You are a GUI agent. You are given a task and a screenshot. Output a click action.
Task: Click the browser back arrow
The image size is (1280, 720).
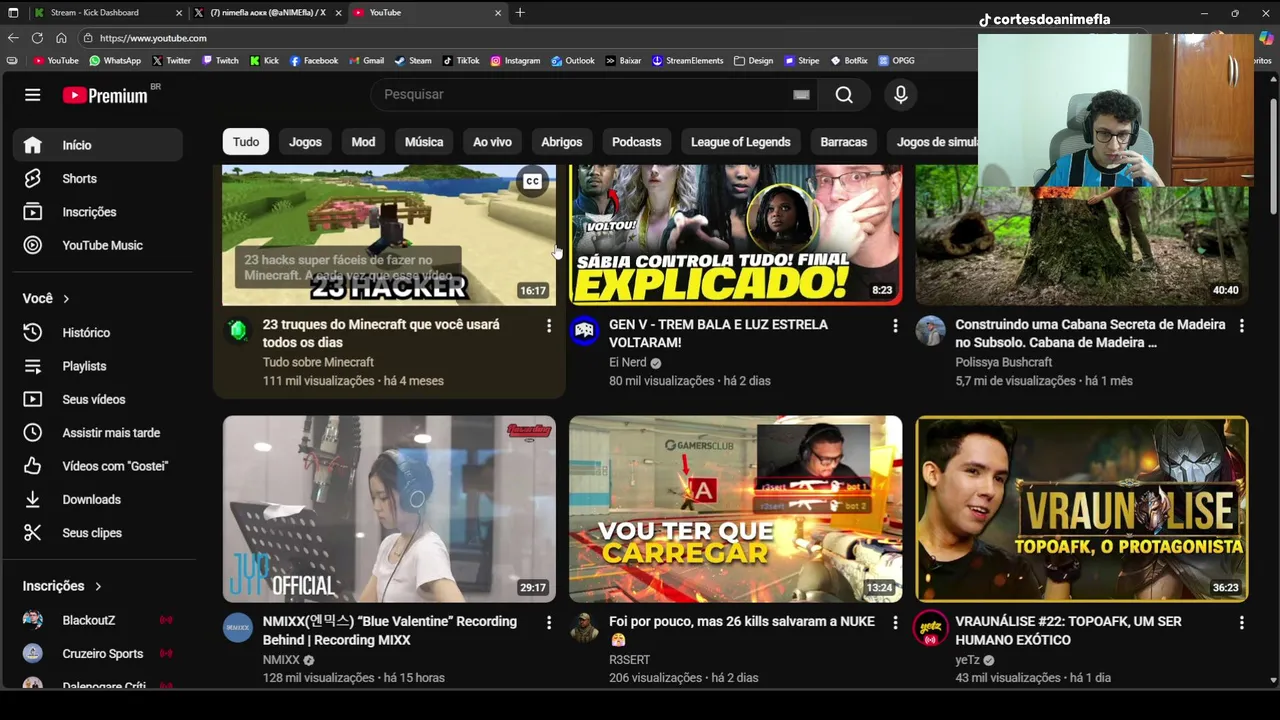point(13,38)
